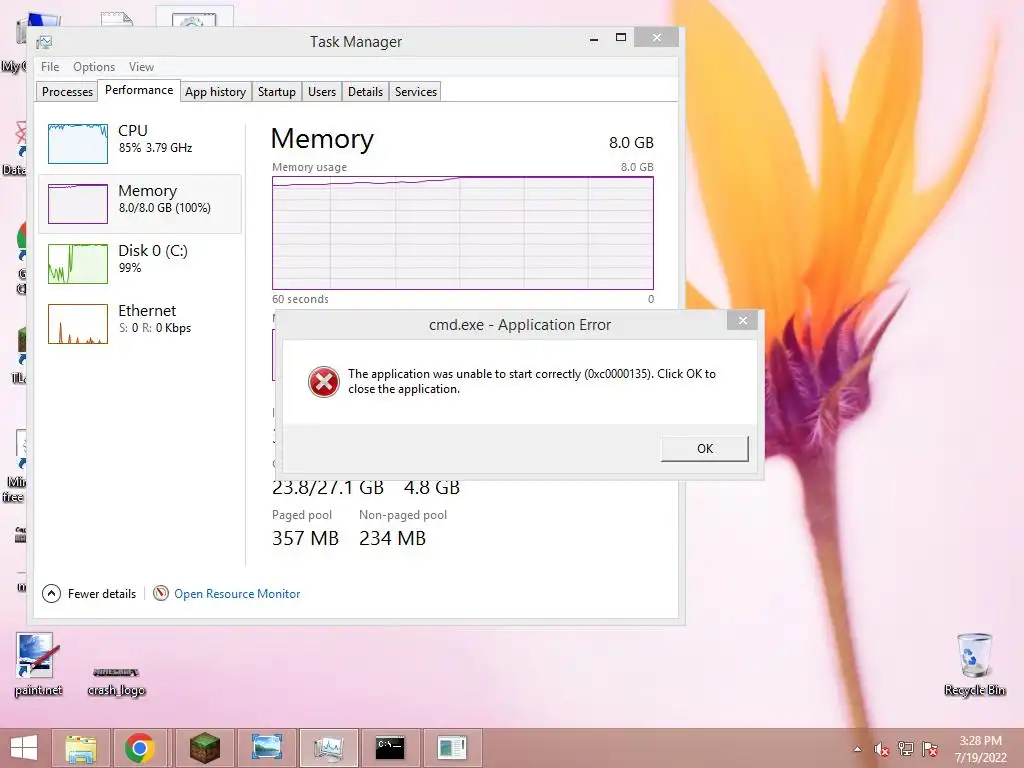Select the paint.net desktop shortcut
This screenshot has height=768, width=1024.
38,665
